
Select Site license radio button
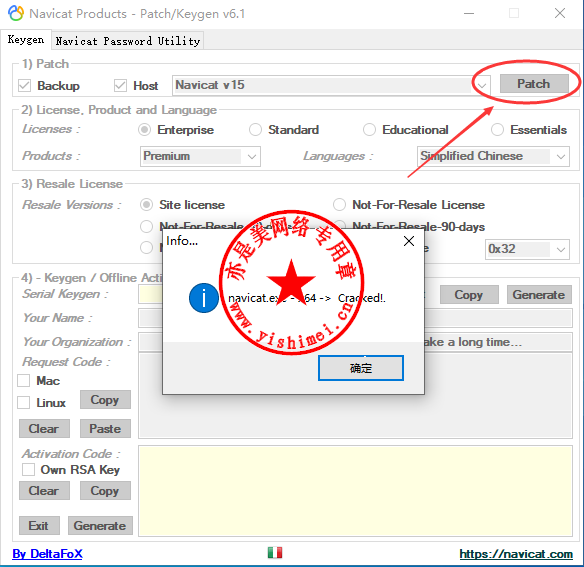click(146, 205)
